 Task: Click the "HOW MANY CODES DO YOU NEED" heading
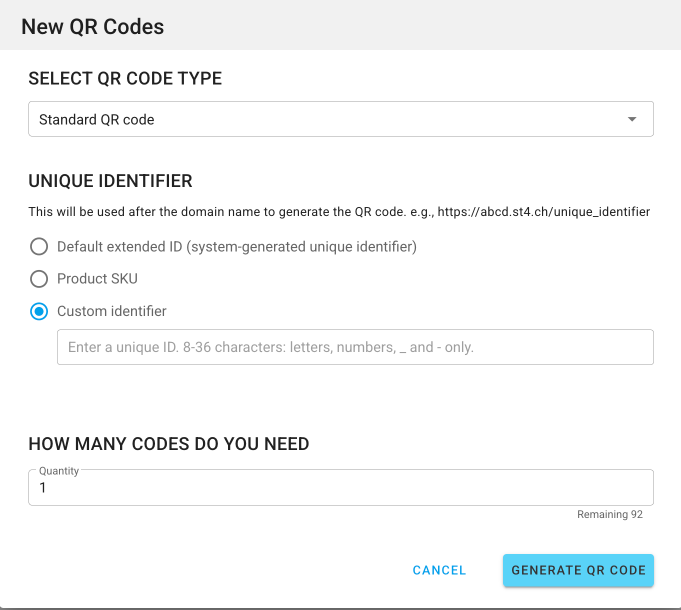coord(169,444)
